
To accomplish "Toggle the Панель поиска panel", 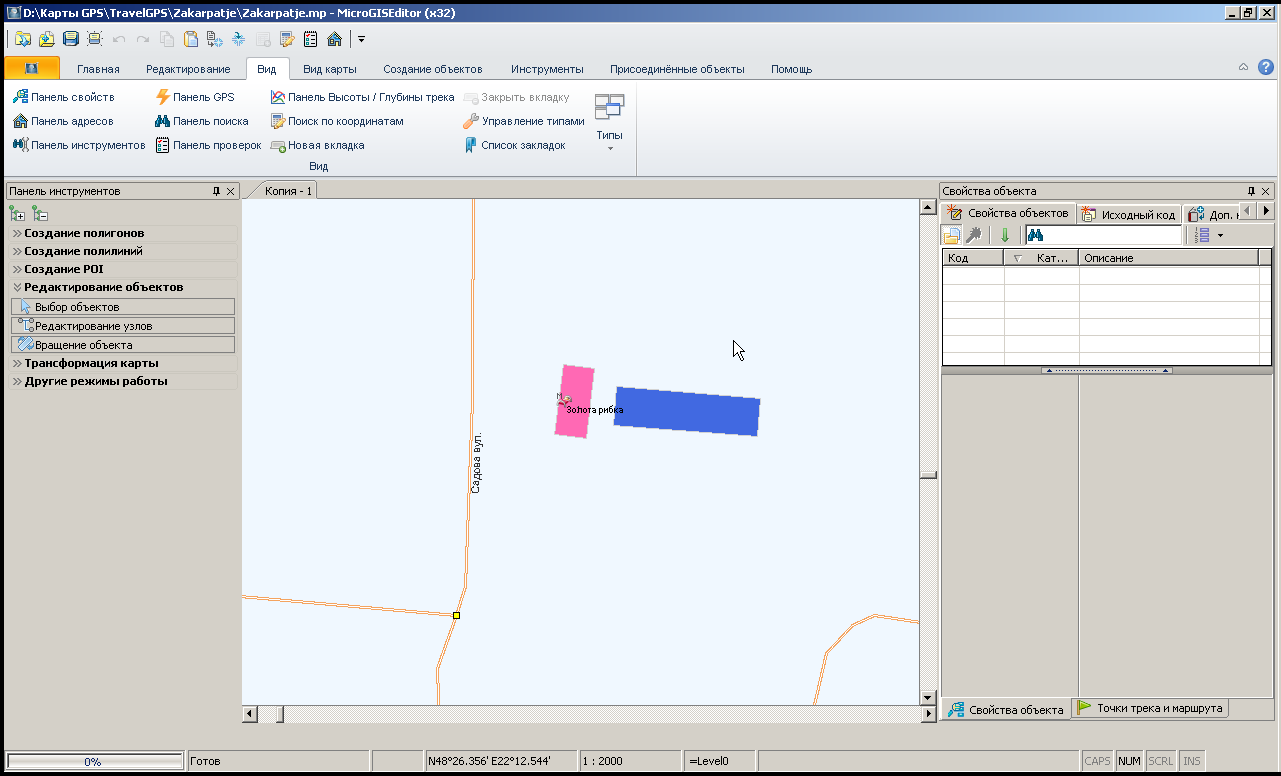I will pos(202,121).
